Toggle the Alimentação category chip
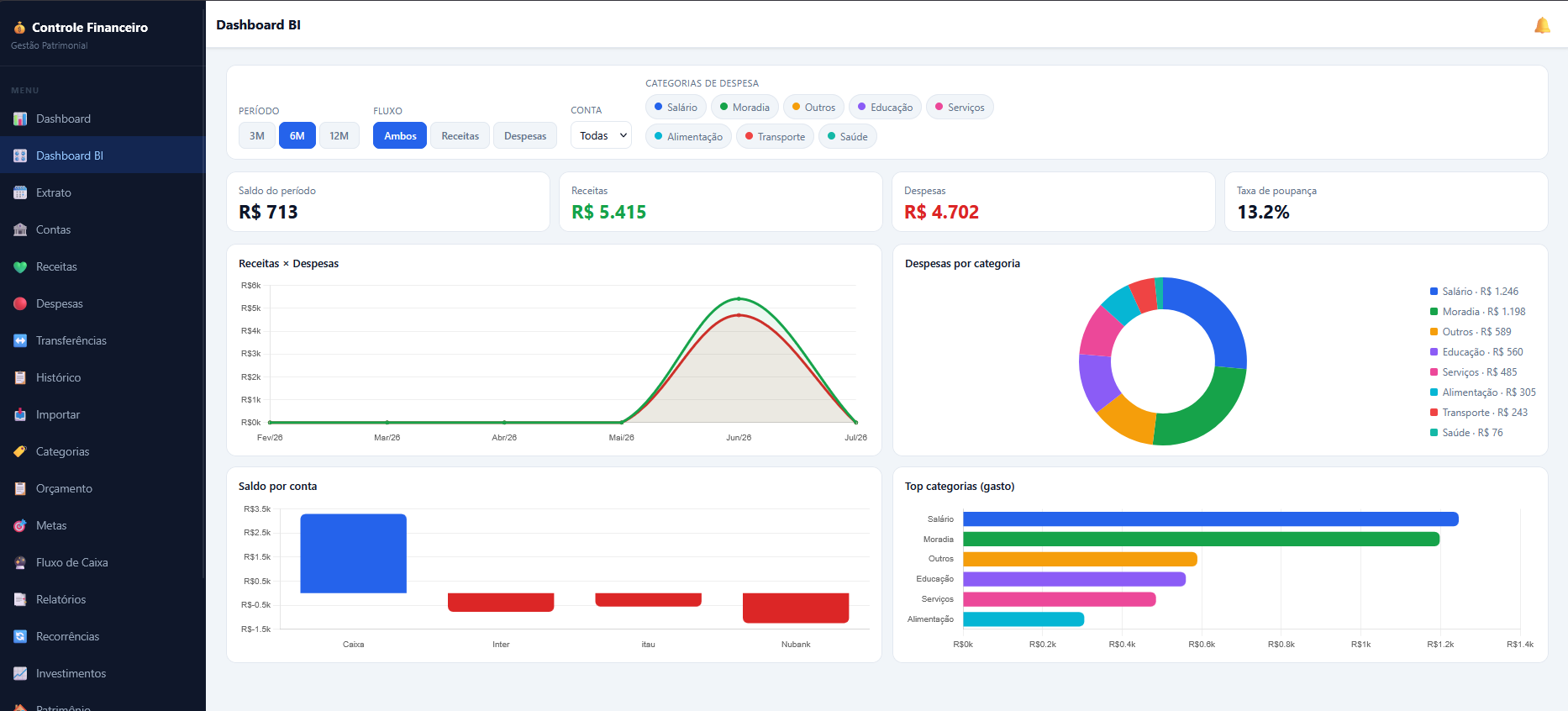 point(688,136)
